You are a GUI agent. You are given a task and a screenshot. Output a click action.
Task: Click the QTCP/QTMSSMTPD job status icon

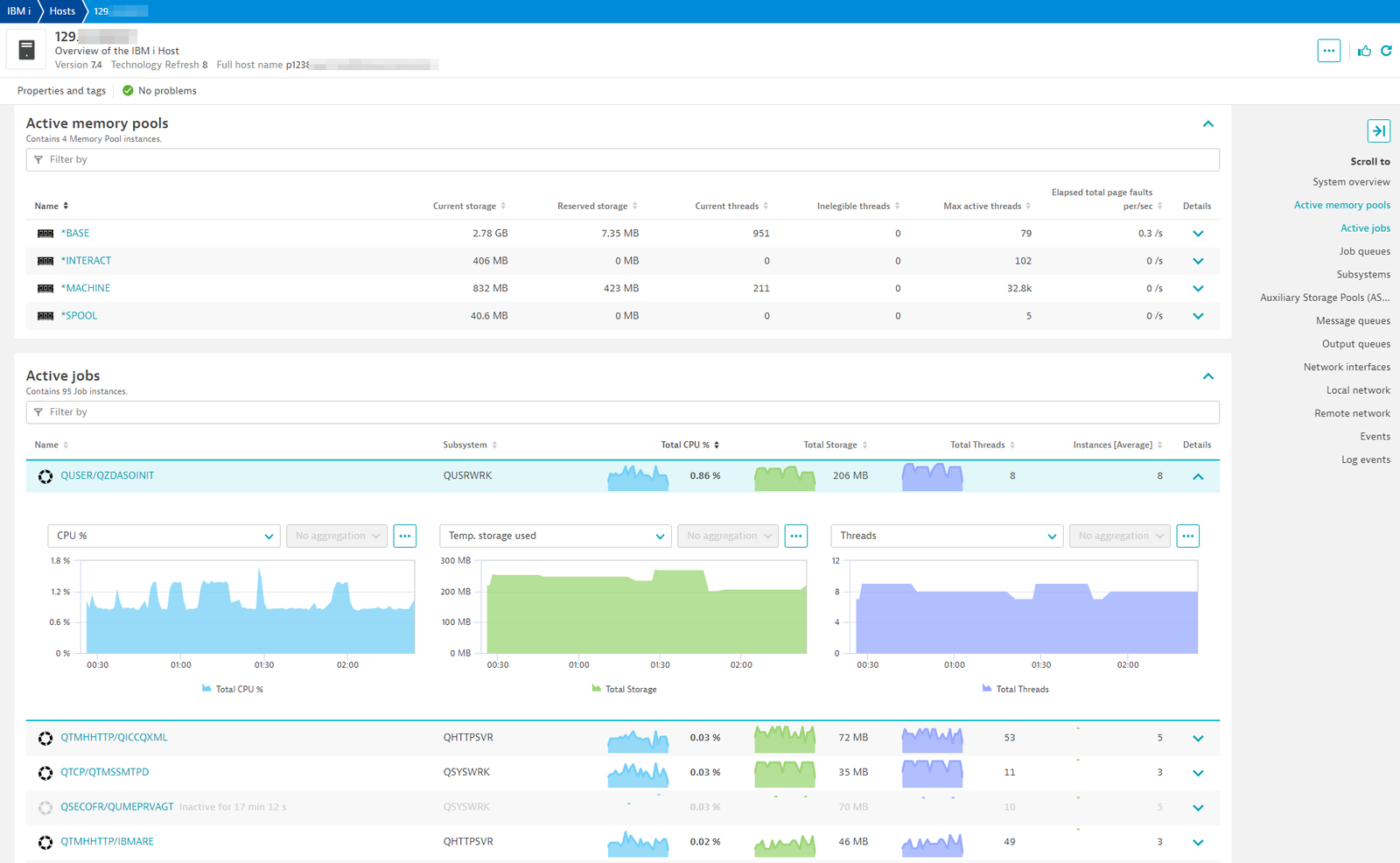point(45,773)
